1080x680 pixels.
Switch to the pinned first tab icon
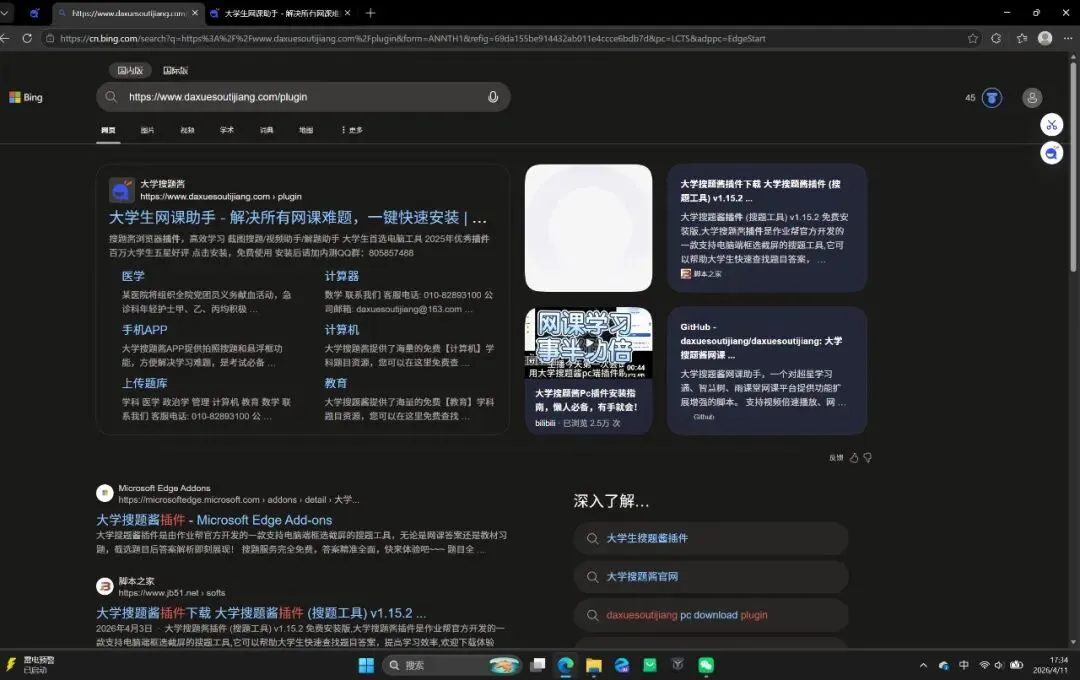(x=34, y=12)
